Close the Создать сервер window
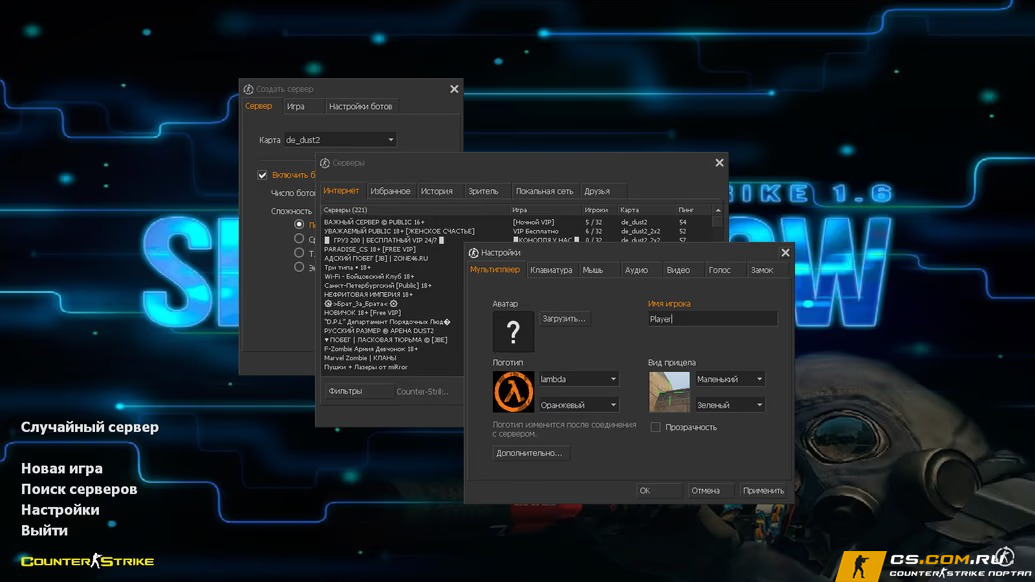Viewport: 1035px width, 582px height. pos(454,89)
